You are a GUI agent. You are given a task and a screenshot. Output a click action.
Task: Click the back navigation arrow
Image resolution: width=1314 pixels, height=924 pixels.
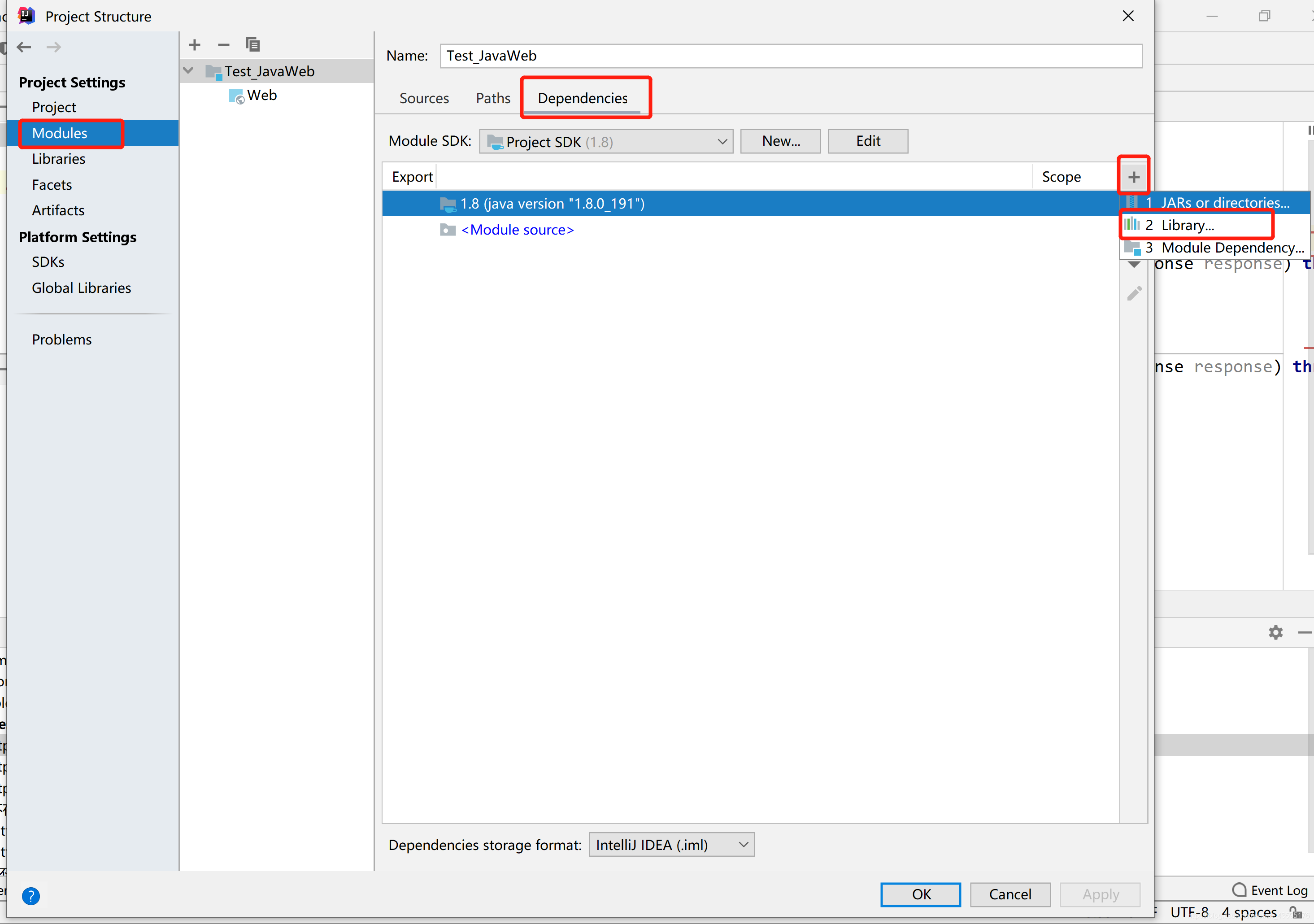(x=24, y=47)
